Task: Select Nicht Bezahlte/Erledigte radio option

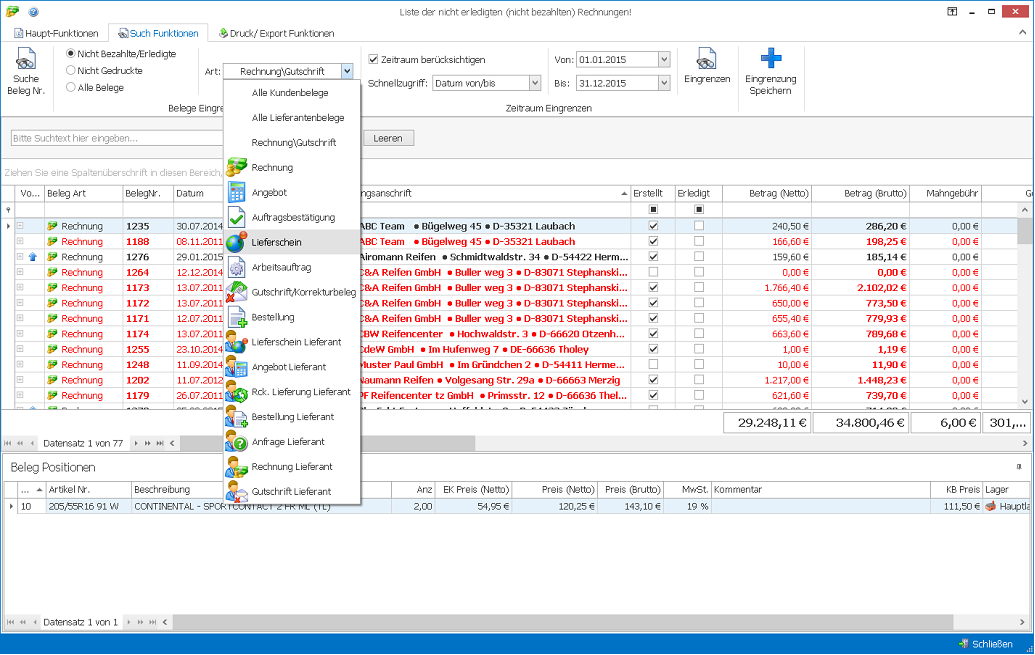Action: (x=71, y=53)
